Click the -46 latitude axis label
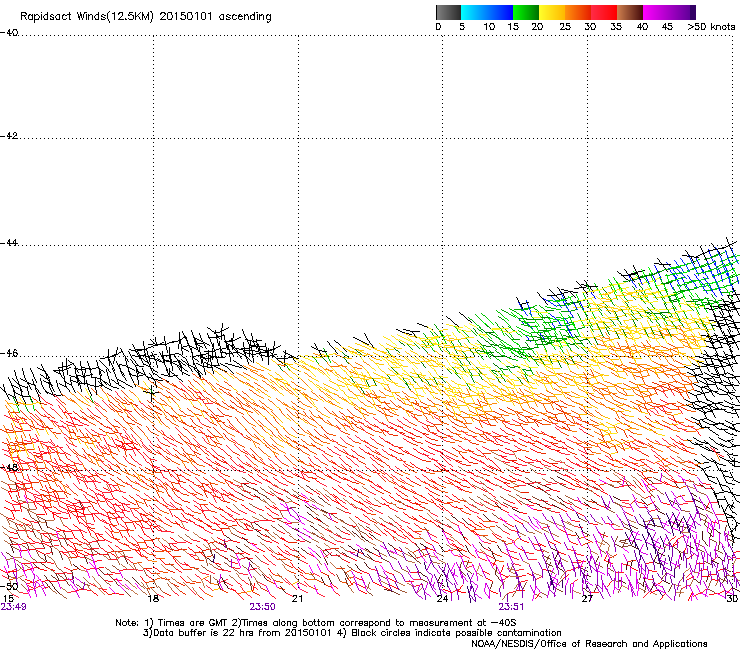Screen dimensions: 740x650 [9, 354]
